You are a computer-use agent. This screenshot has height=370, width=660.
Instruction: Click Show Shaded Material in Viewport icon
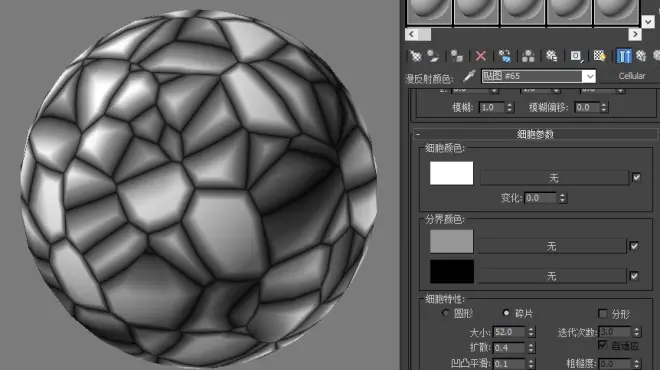[599, 56]
